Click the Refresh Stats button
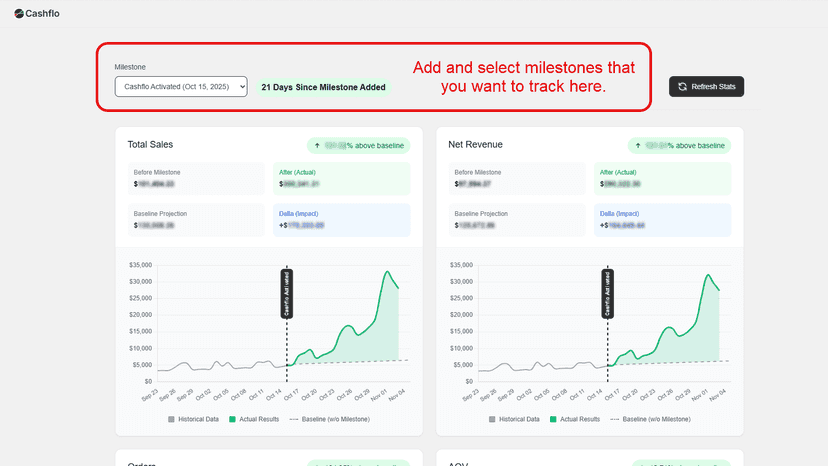Viewport: 828px width, 466px height. 706,87
